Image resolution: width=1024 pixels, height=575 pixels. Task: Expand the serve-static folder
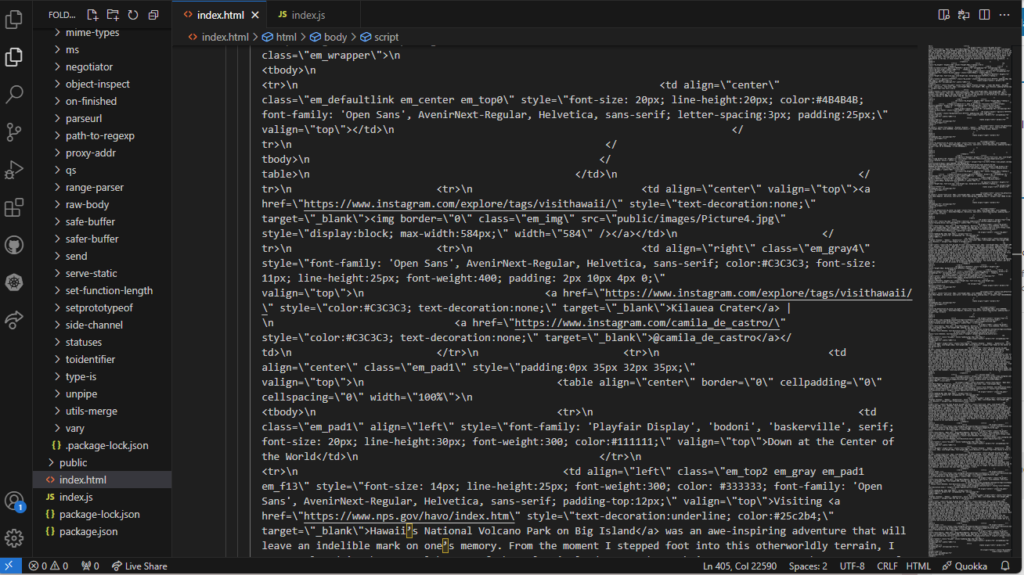91,273
